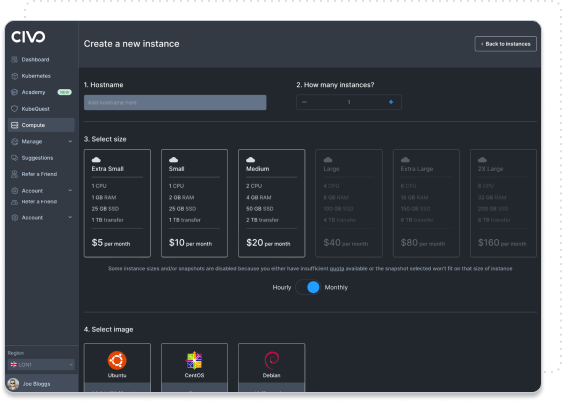562x401 pixels.
Task: Click Joe Bloggs profile avatar
Action: coord(13,384)
